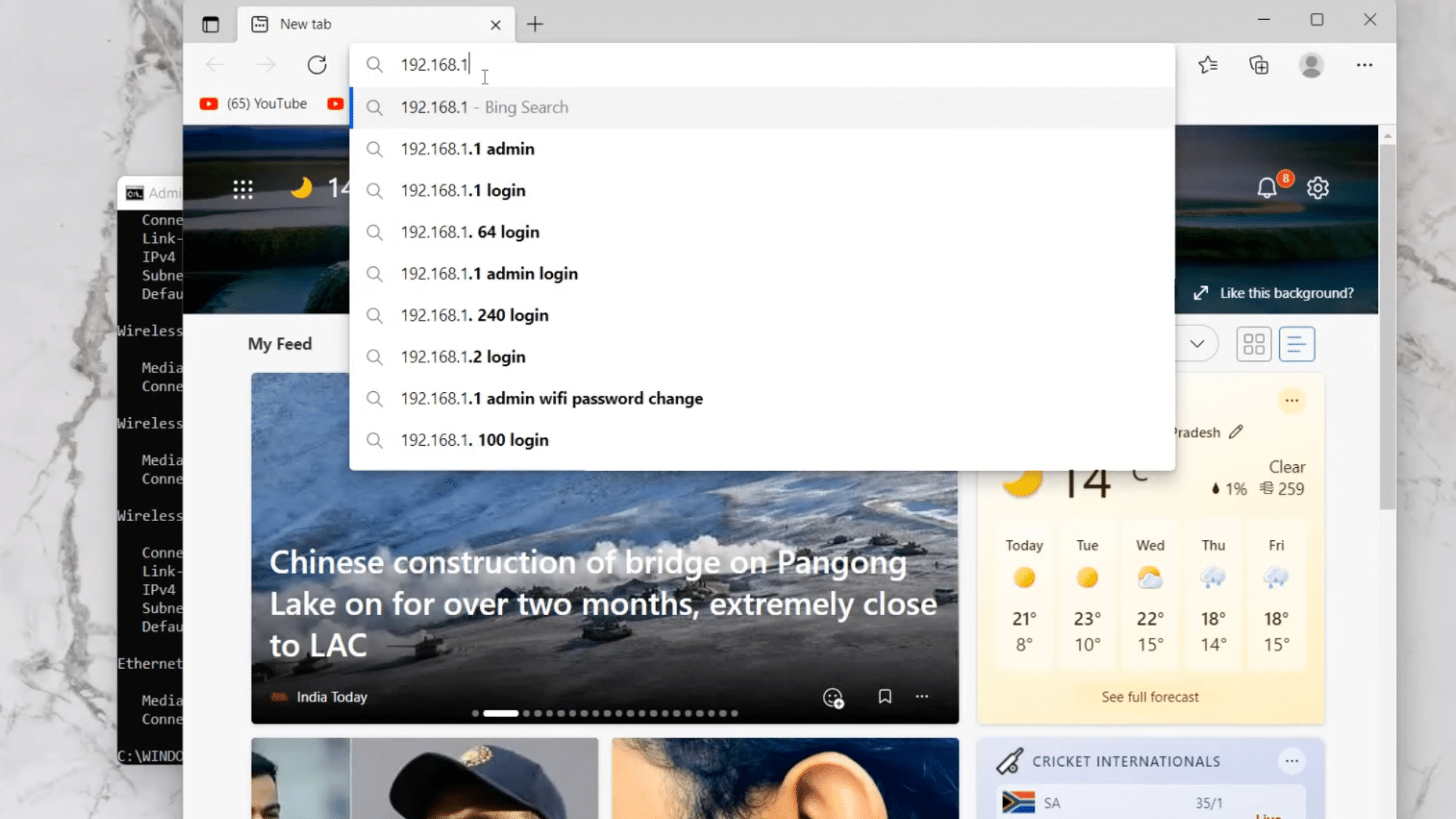Click scrollbar up arrow
The height and width of the screenshot is (819, 1456).
(1388, 136)
